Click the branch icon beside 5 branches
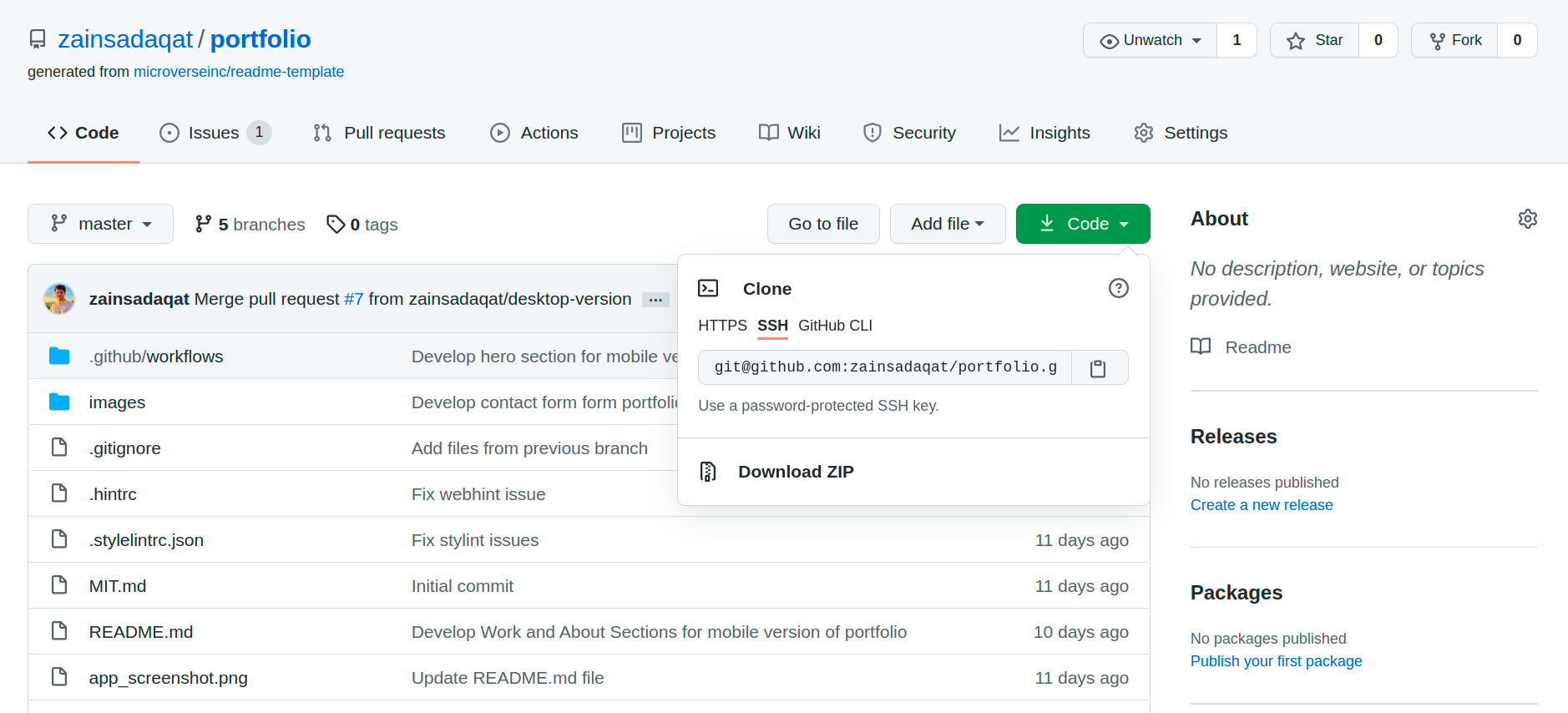This screenshot has width=1568, height=713. [203, 224]
